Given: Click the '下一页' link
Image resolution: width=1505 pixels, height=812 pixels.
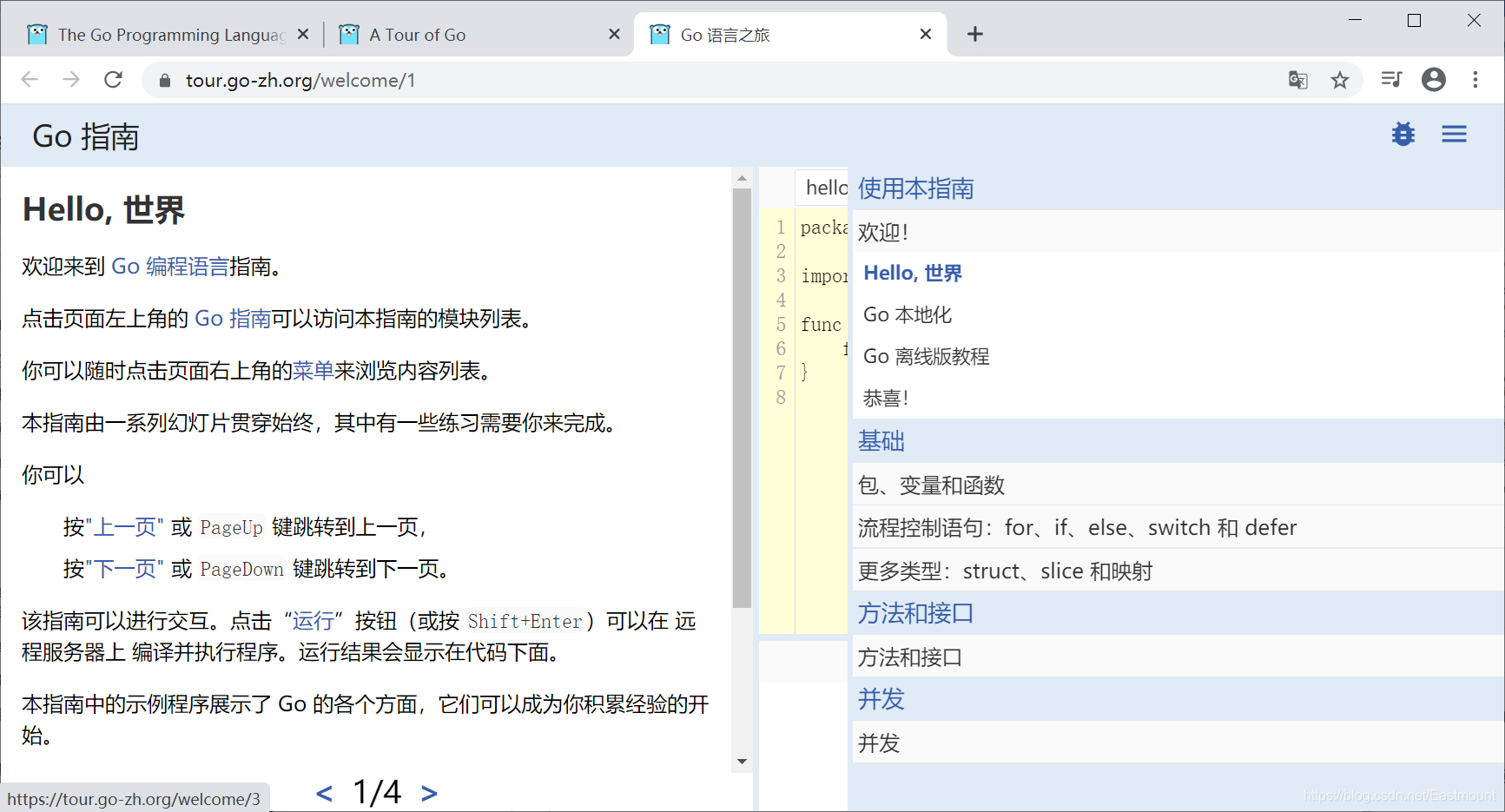Looking at the screenshot, I should coord(124,569).
